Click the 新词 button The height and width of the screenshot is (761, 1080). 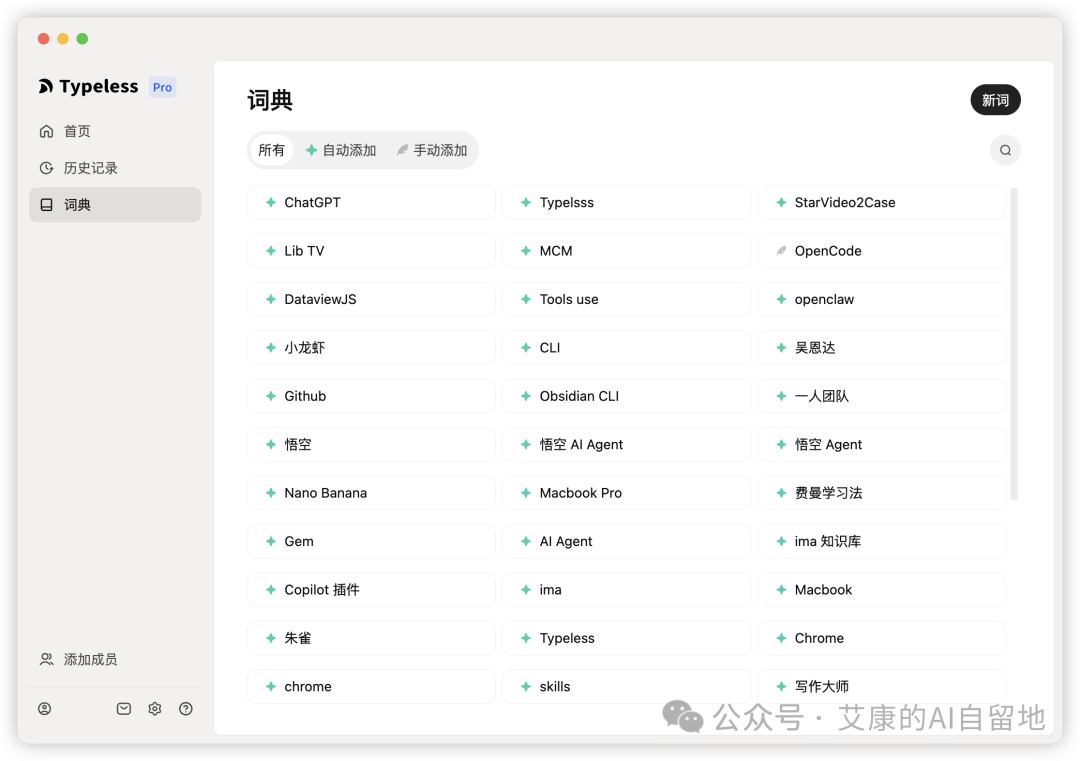point(995,100)
